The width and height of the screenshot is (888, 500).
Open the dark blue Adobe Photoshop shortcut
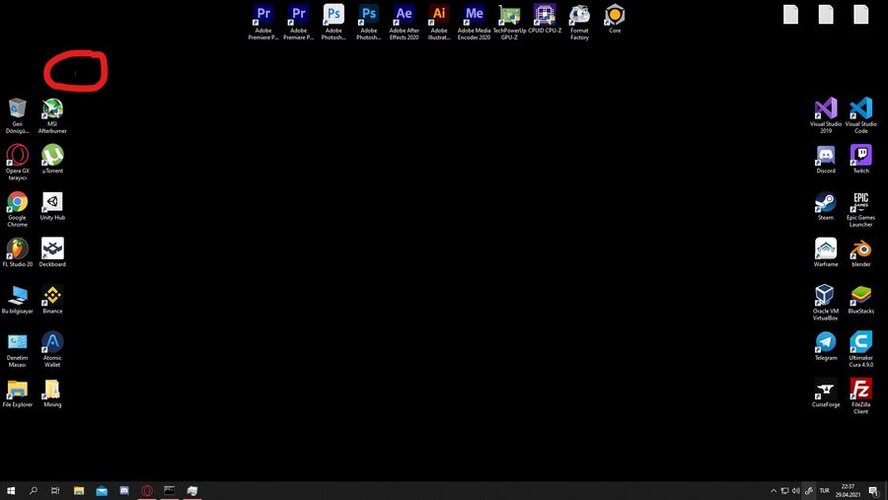pyautogui.click(x=369, y=22)
